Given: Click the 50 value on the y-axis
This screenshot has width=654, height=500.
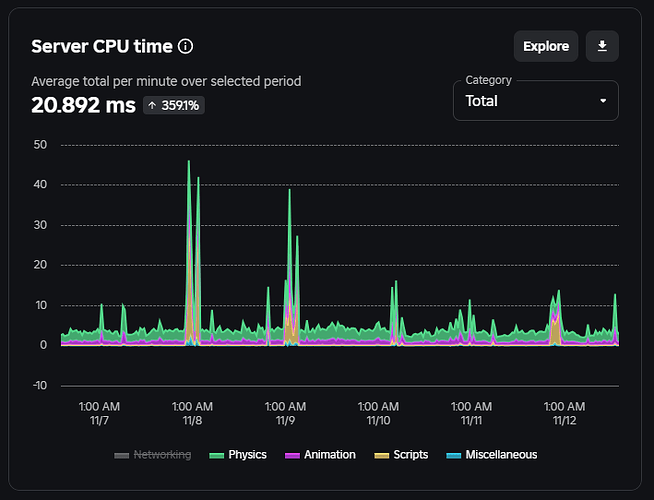Looking at the screenshot, I should point(40,145).
